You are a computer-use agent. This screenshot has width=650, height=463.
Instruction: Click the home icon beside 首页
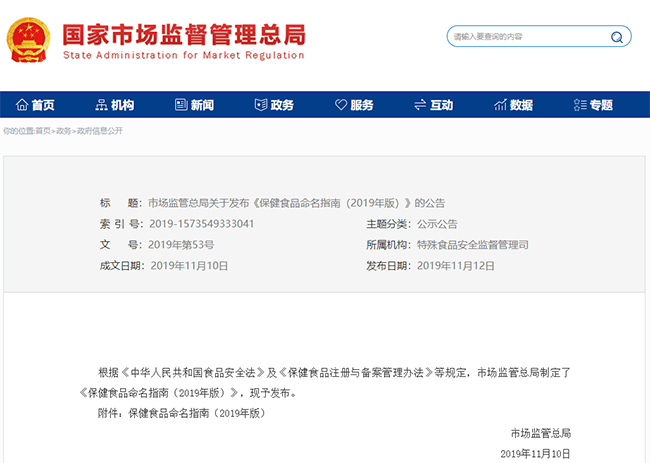22,105
